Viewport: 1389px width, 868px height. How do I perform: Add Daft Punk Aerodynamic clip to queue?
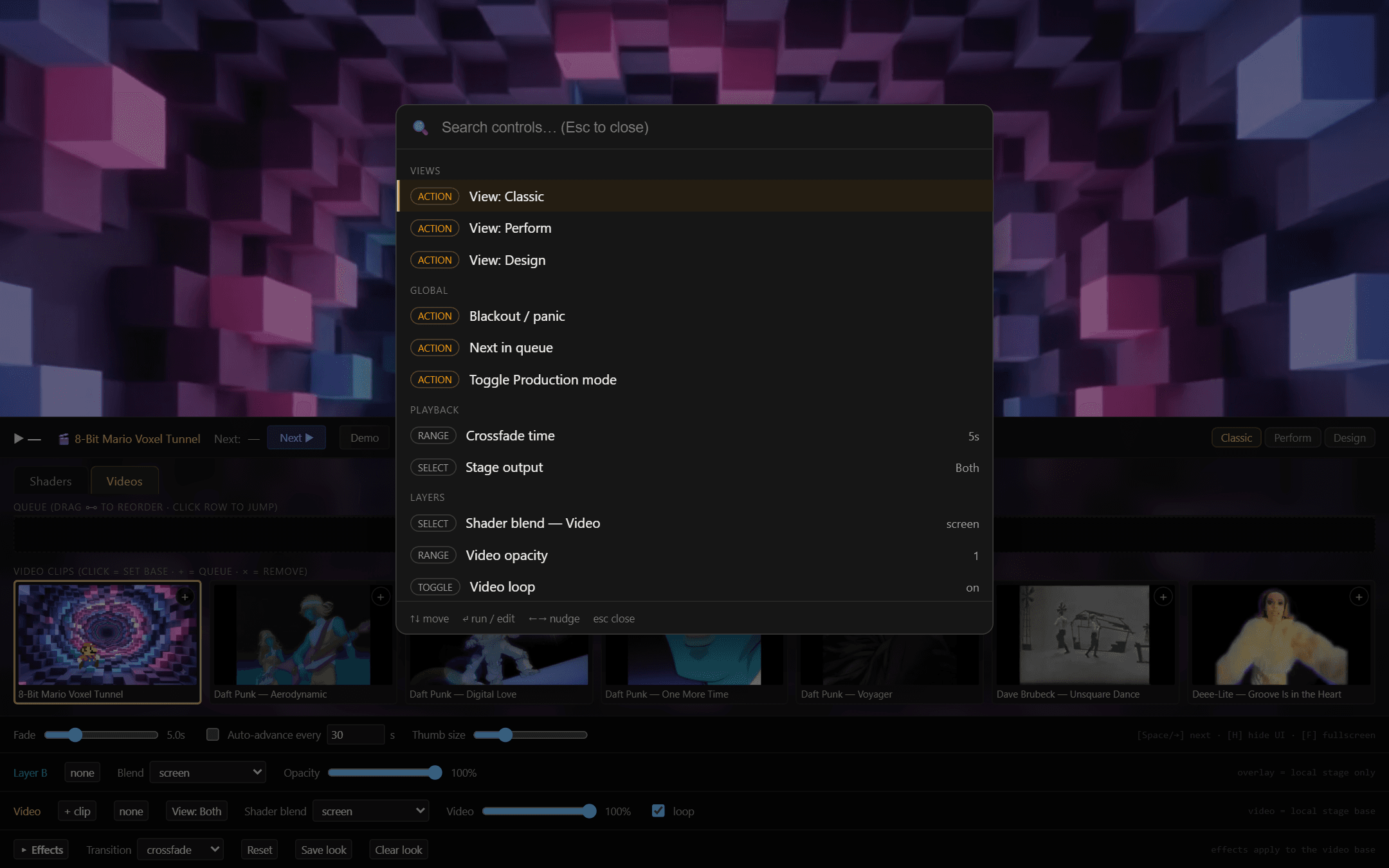coord(381,597)
